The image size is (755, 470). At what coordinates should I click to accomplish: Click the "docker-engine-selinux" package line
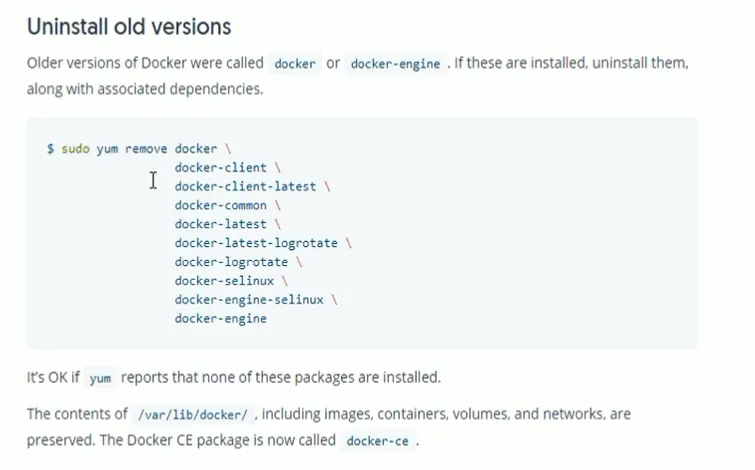[x=249, y=300]
